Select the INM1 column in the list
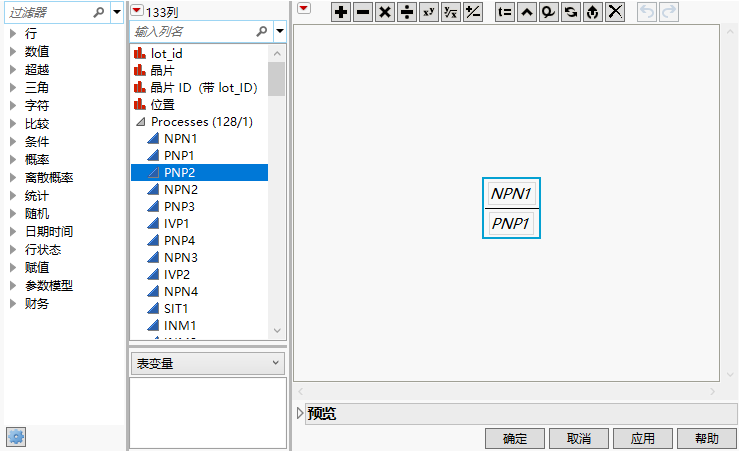This screenshot has width=739, height=451. click(199, 326)
